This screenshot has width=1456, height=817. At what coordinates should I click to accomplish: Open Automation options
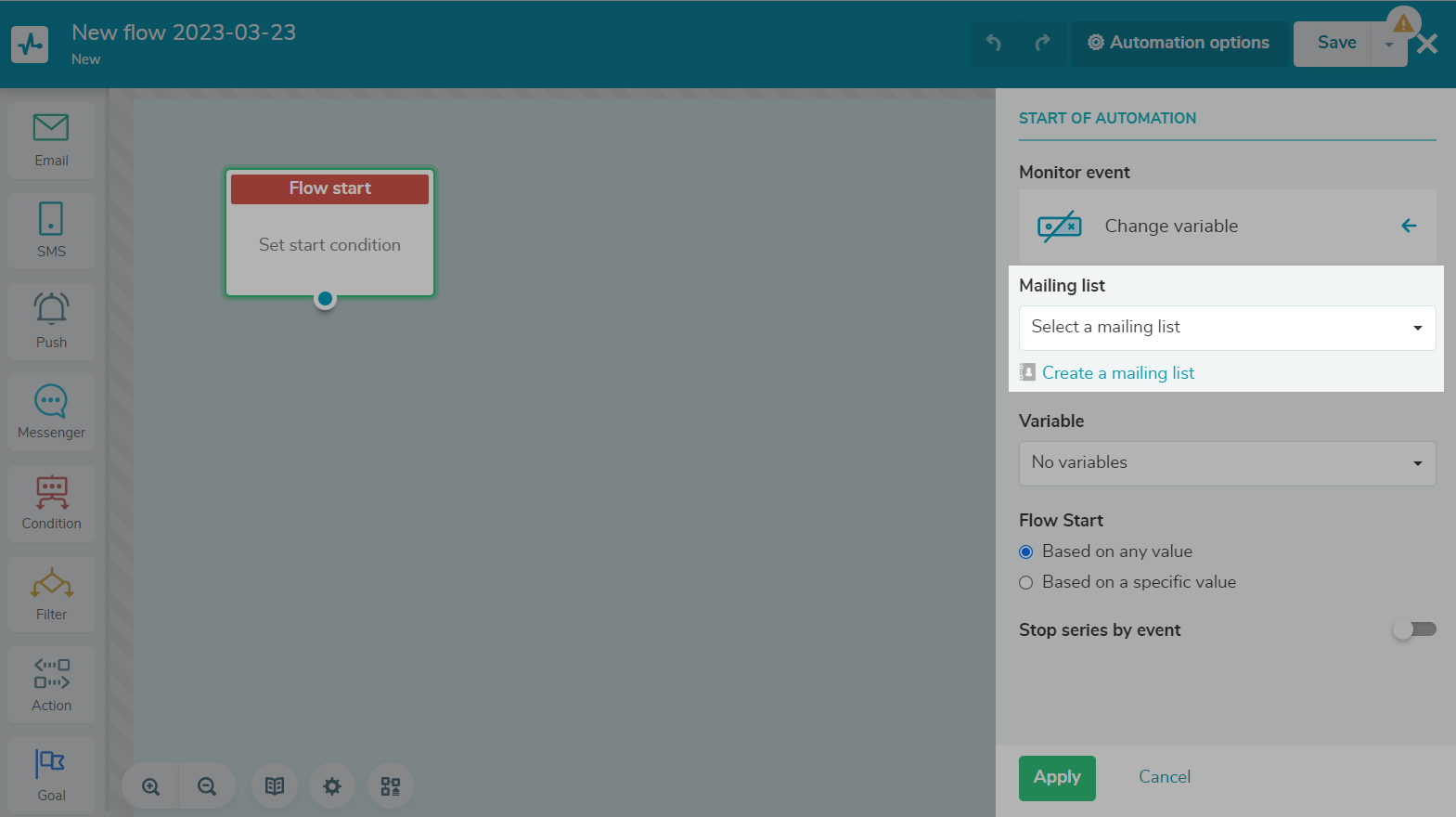pyautogui.click(x=1179, y=43)
